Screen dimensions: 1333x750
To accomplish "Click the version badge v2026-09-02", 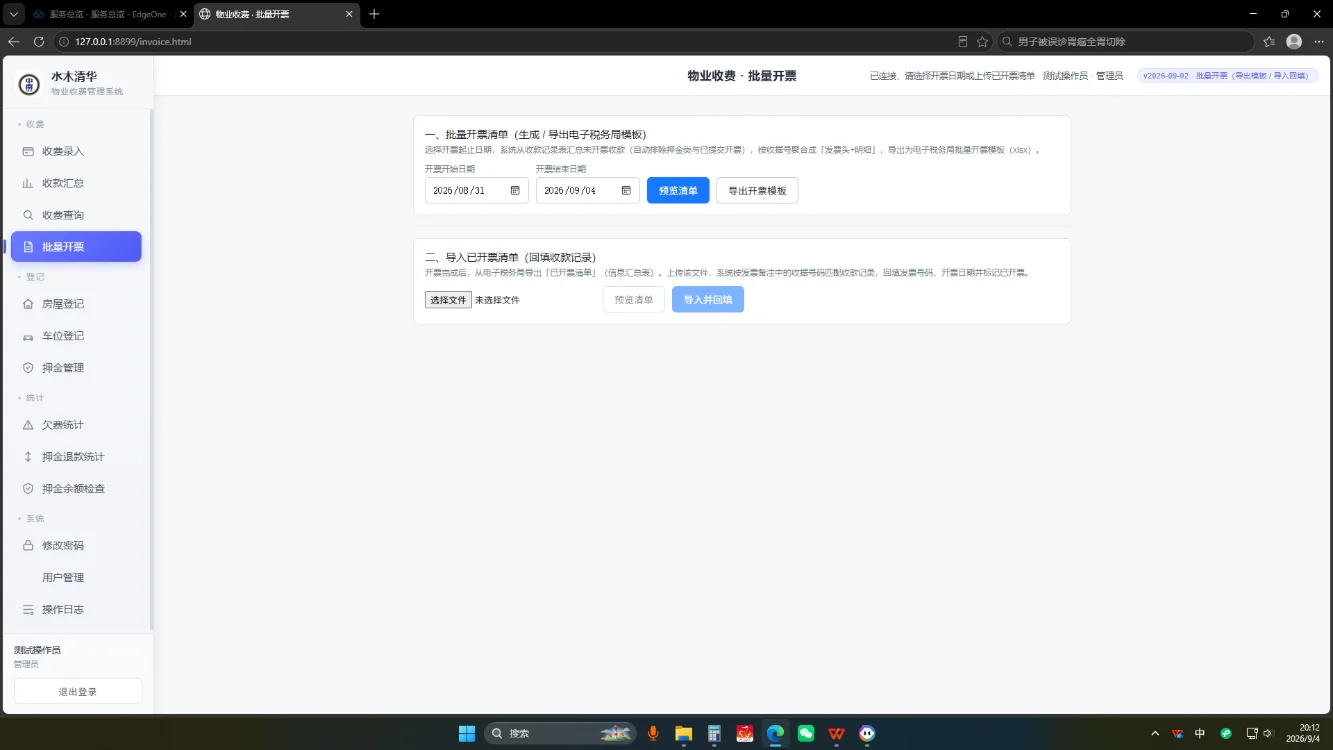I will [1228, 76].
